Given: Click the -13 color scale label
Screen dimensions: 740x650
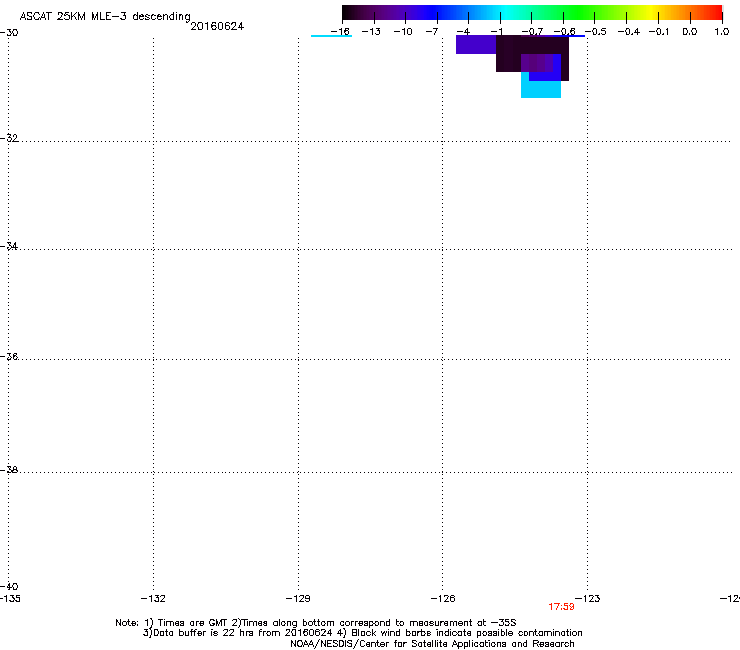Looking at the screenshot, I should click(371, 32).
